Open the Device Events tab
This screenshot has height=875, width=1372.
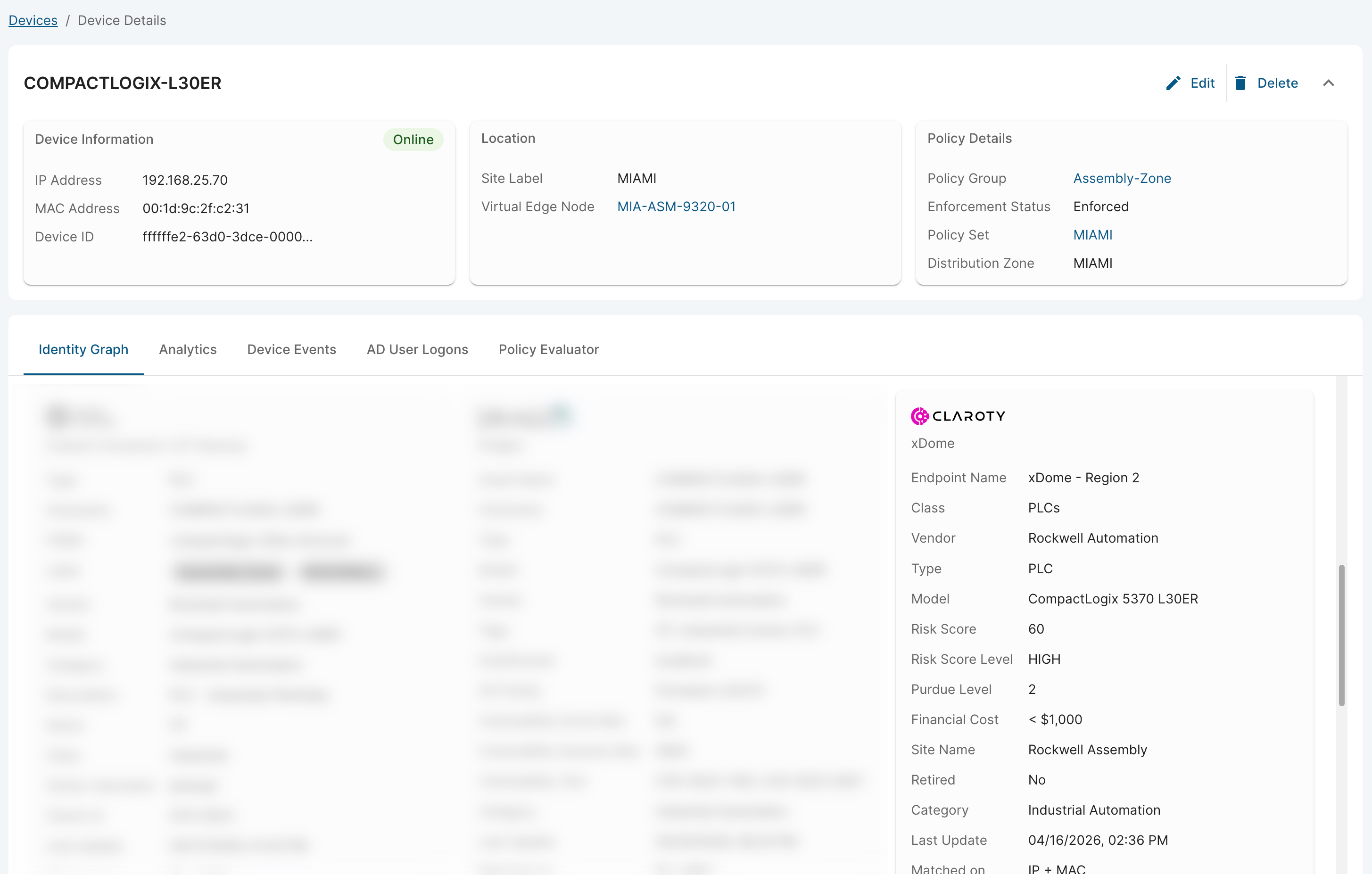click(292, 349)
